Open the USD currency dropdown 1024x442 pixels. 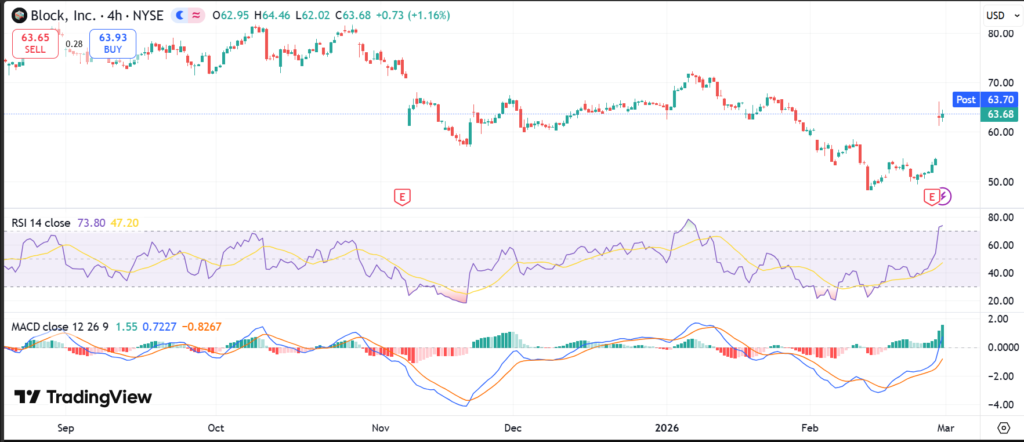coord(999,16)
